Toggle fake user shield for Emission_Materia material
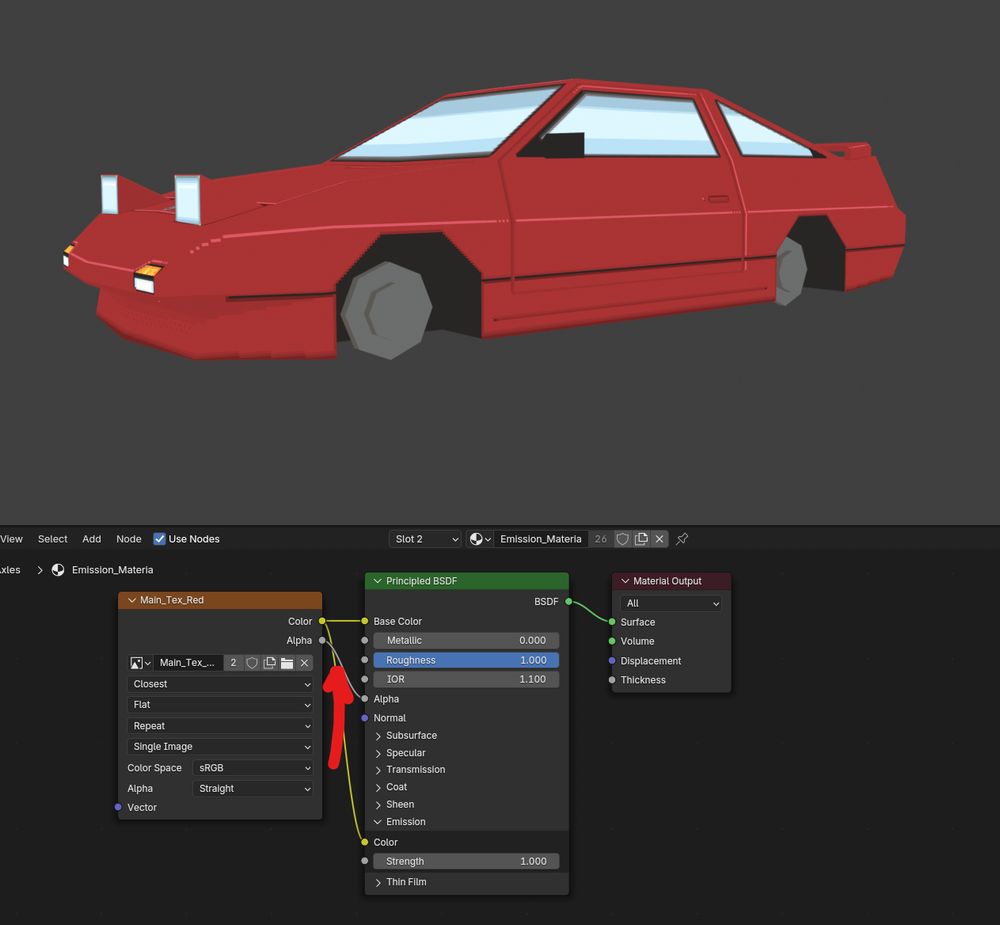 [622, 539]
